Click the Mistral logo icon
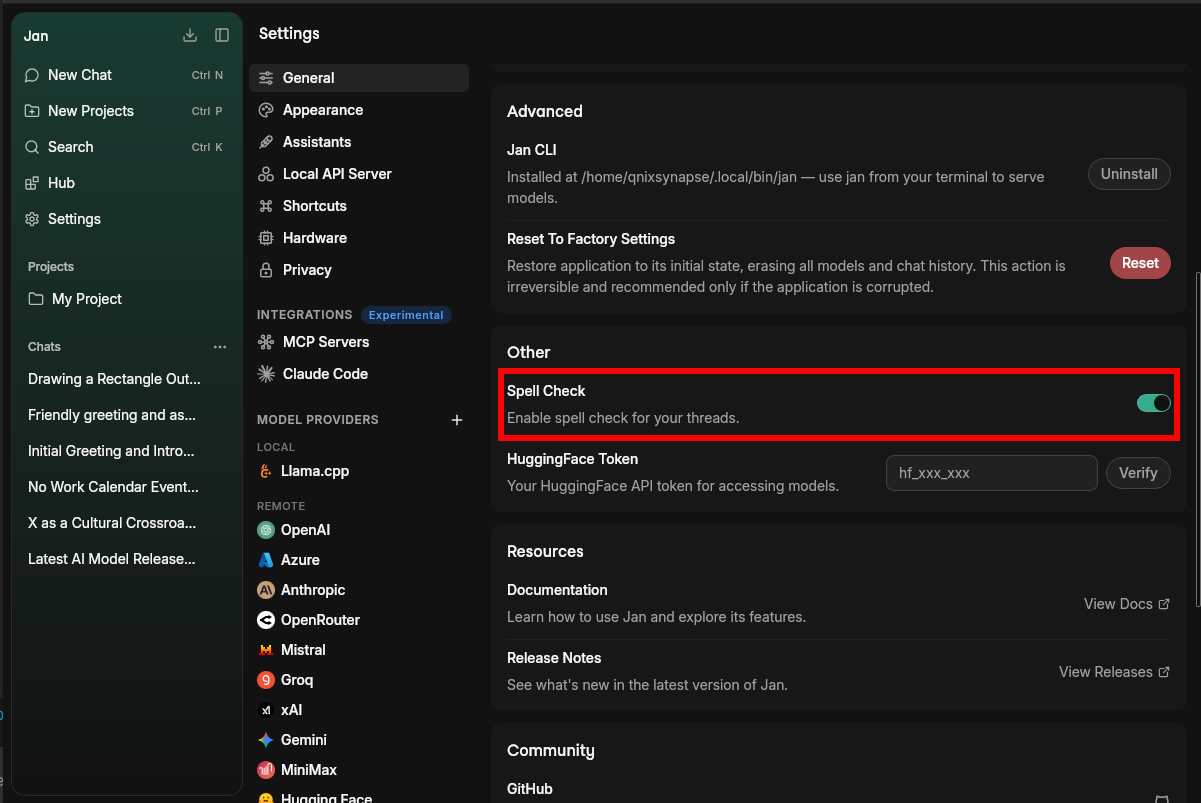The width and height of the screenshot is (1201, 803). coord(266,650)
